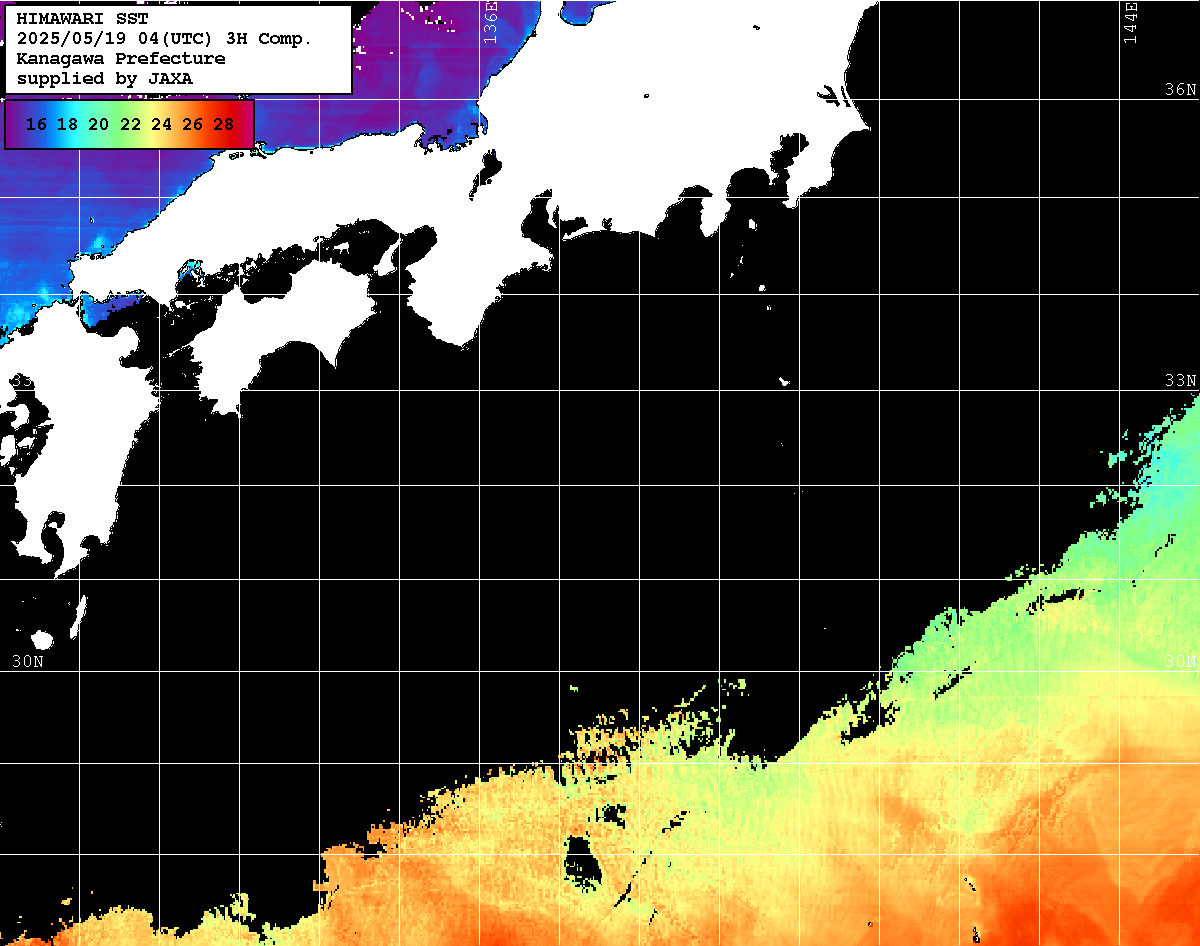Image resolution: width=1200 pixels, height=946 pixels.
Task: Click the 136E longitude label
Action: tap(490, 22)
